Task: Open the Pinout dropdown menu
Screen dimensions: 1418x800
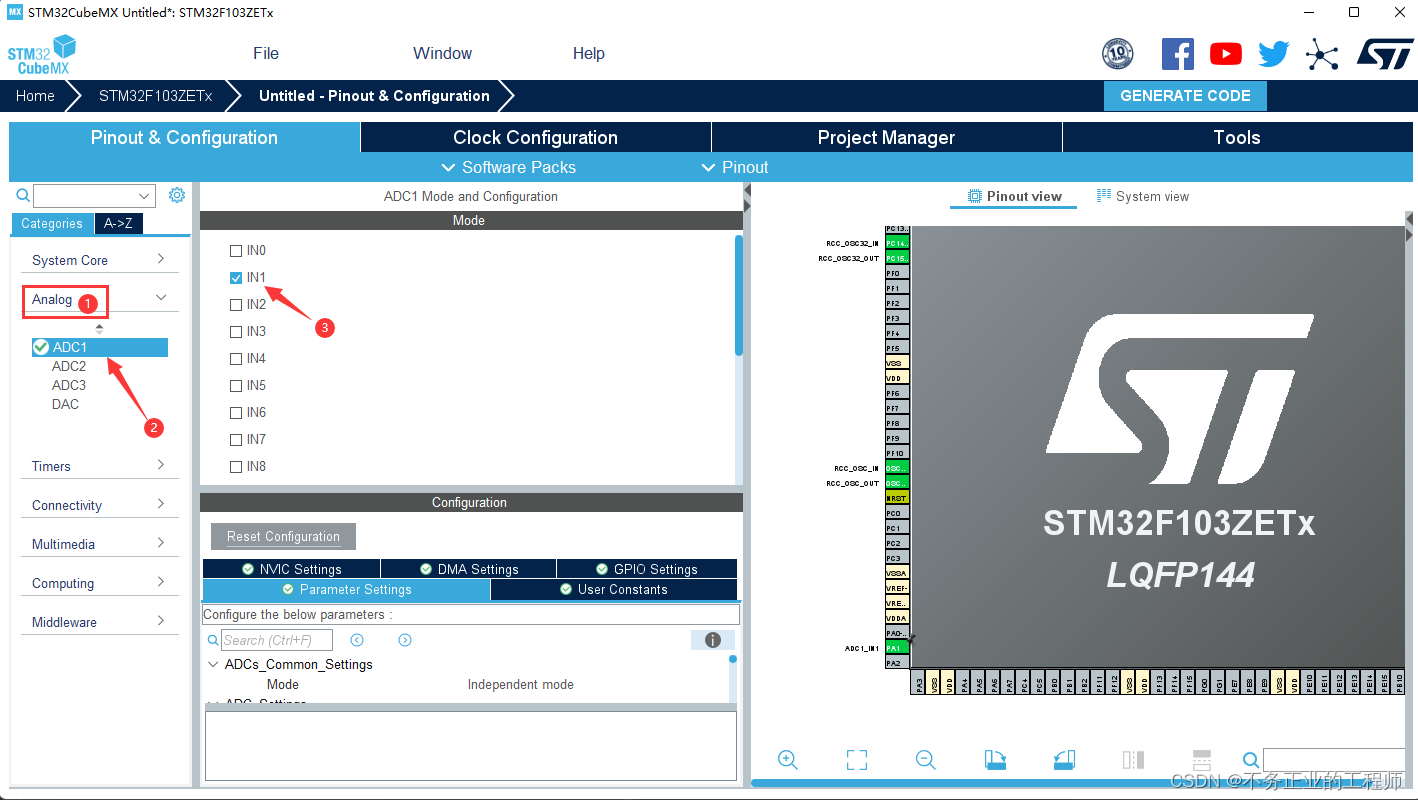Action: (x=735, y=167)
